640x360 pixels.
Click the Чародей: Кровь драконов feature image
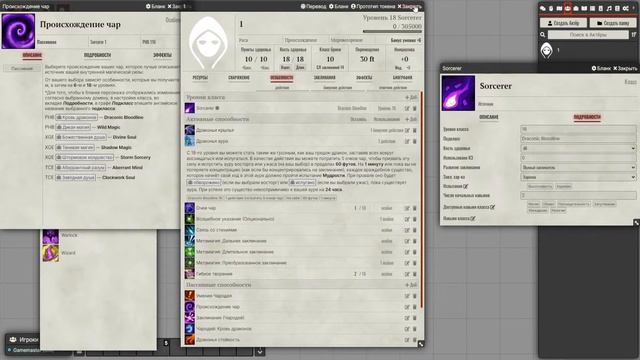click(190, 329)
